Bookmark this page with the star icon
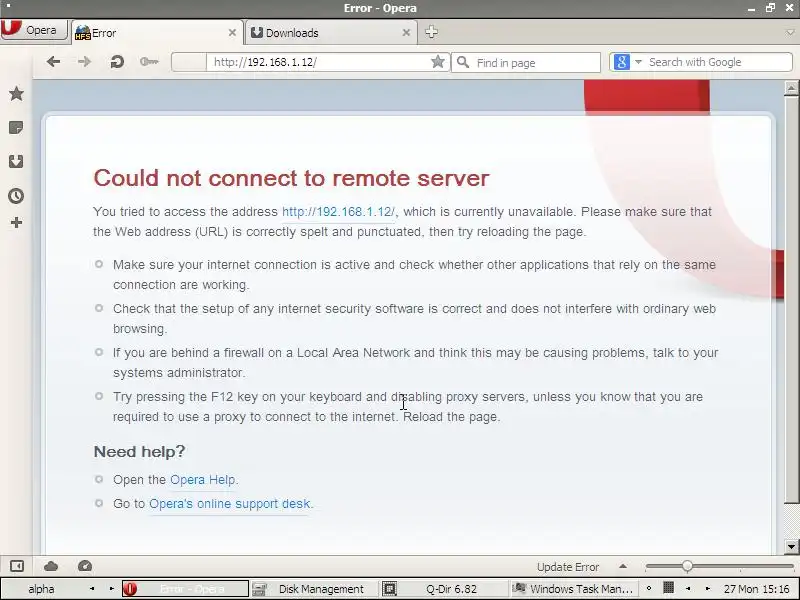The image size is (800, 600). (x=438, y=62)
